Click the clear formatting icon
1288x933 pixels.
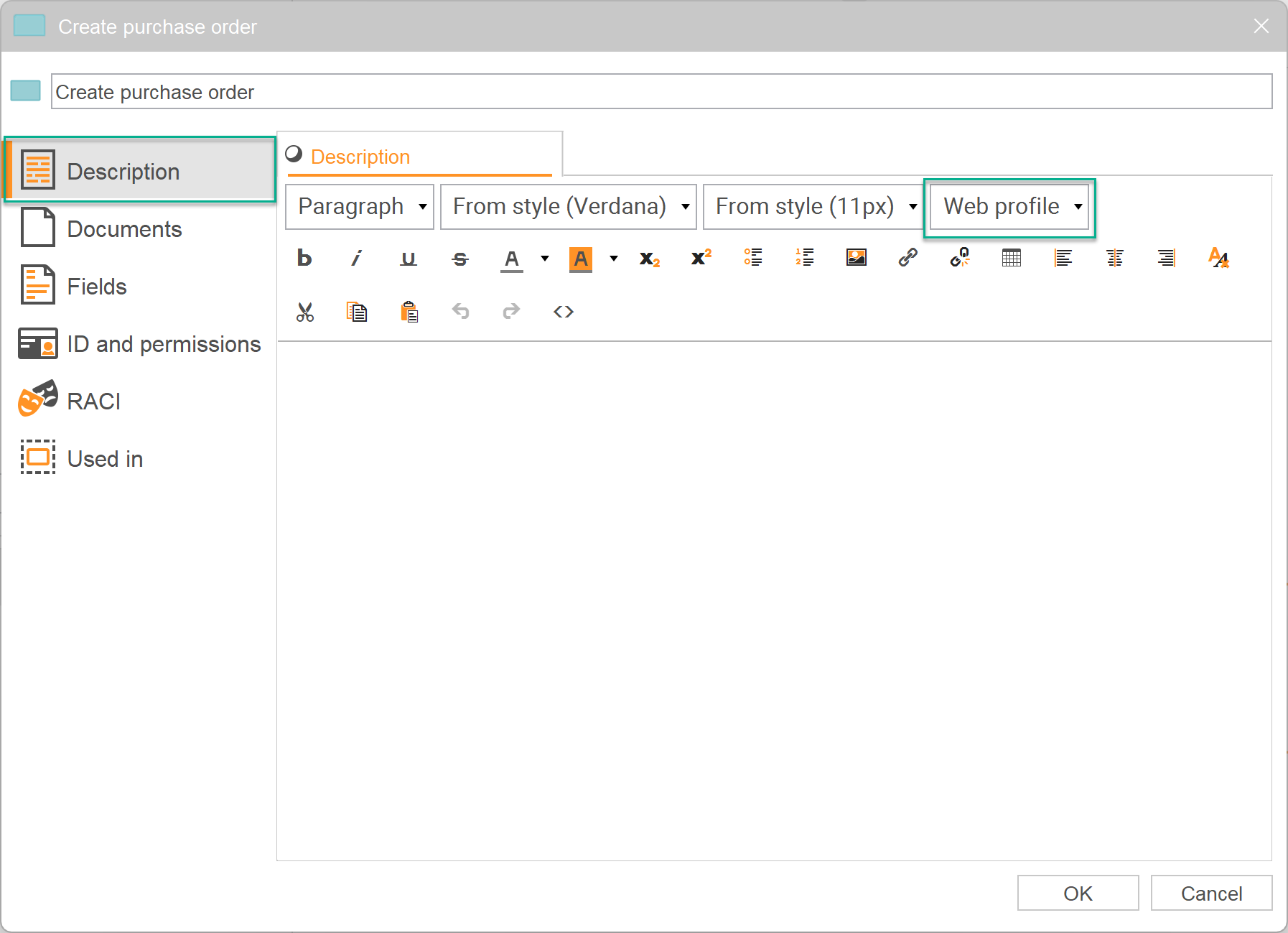click(1218, 257)
